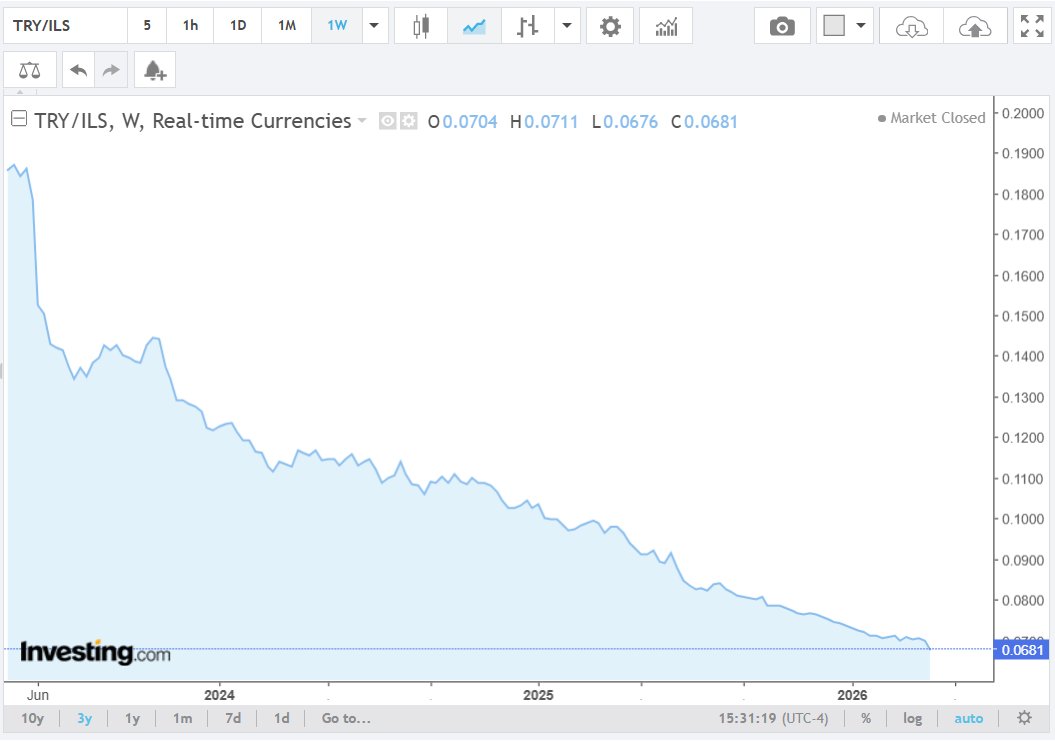Load chart layout from cloud
This screenshot has width=1055, height=742.
(x=912, y=26)
